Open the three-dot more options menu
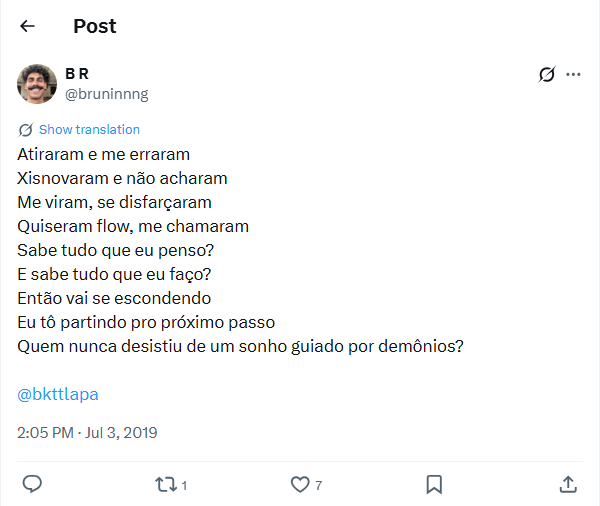This screenshot has height=506, width=600. tap(573, 74)
